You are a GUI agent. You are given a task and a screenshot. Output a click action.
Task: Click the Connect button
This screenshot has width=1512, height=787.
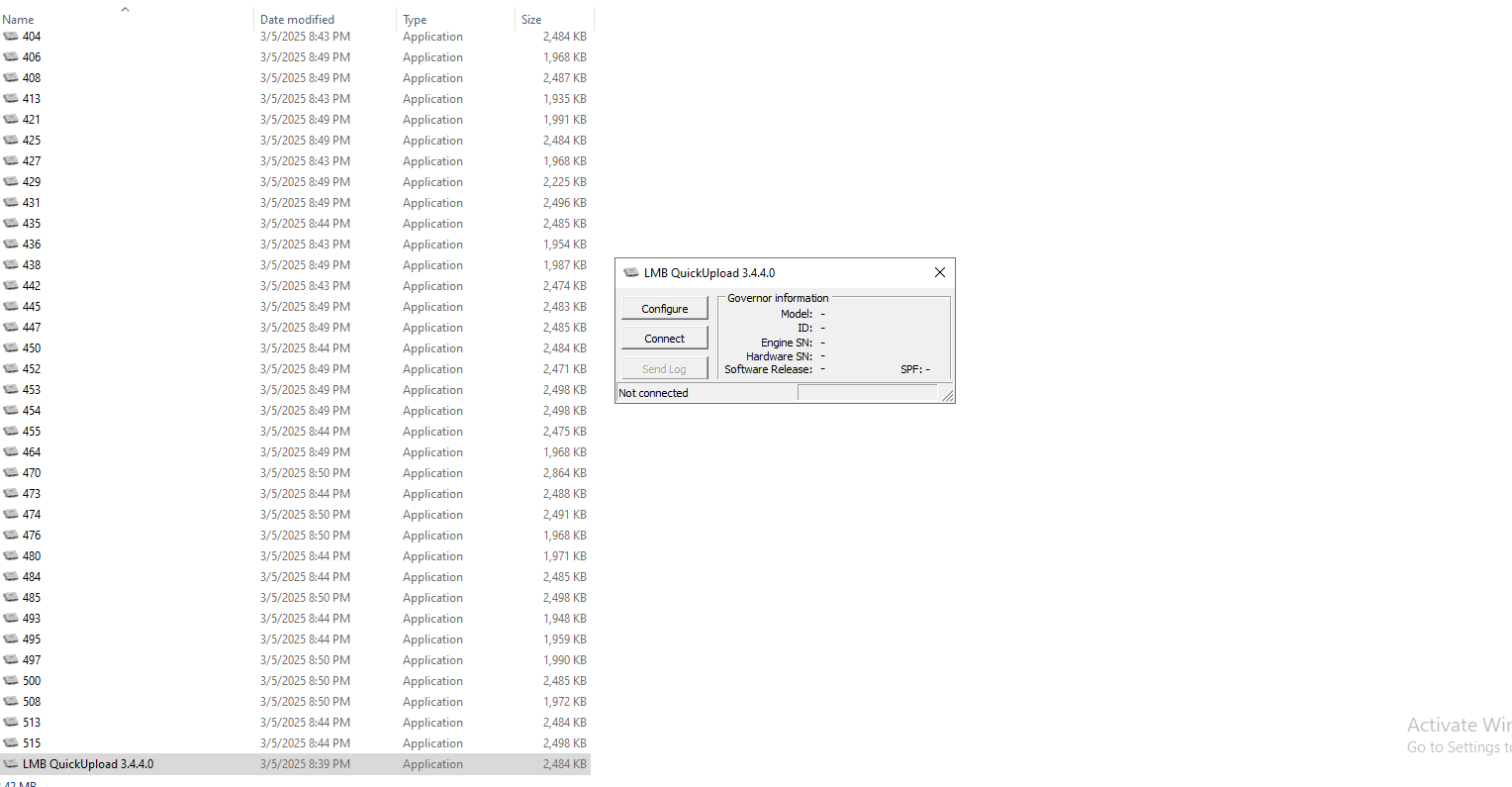point(665,339)
